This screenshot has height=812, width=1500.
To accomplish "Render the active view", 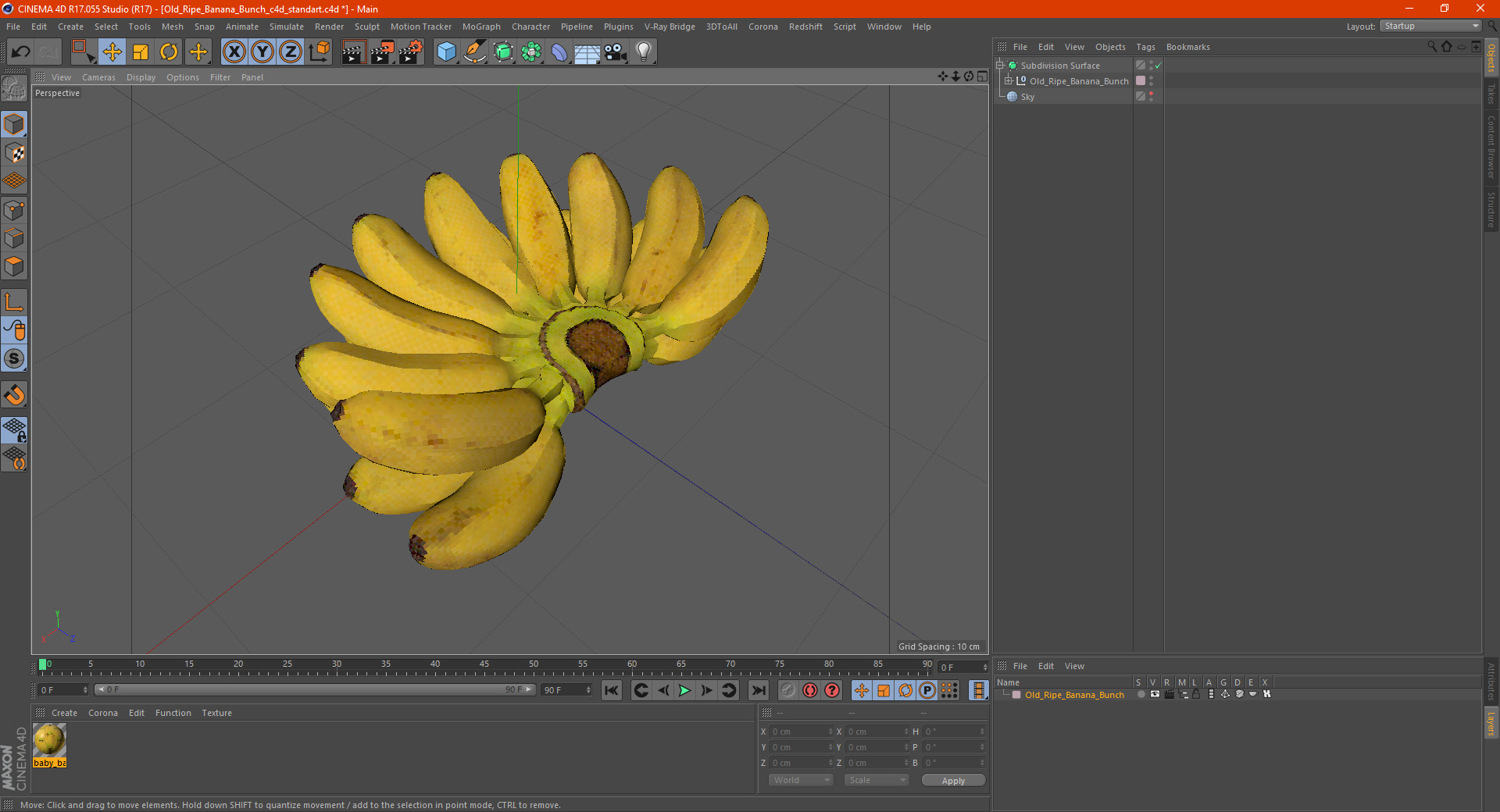I will (353, 52).
